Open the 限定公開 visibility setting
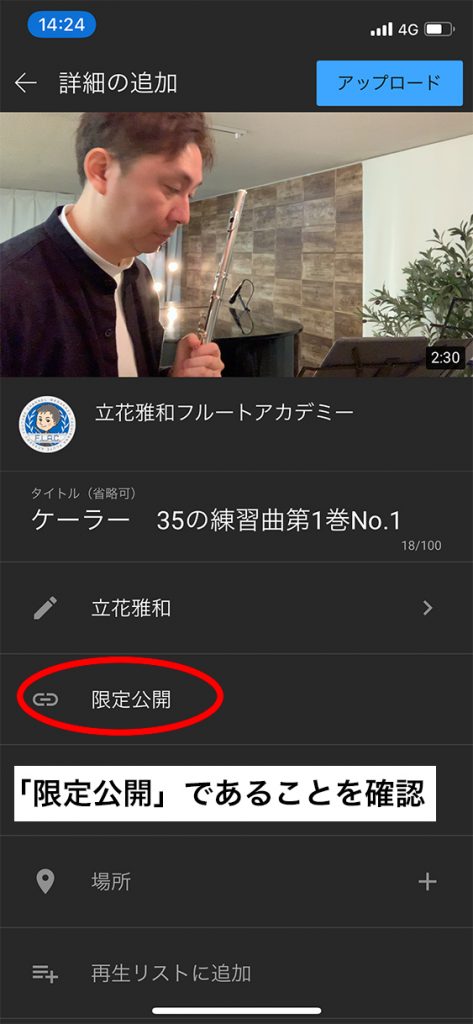The width and height of the screenshot is (473, 1024). (236, 699)
